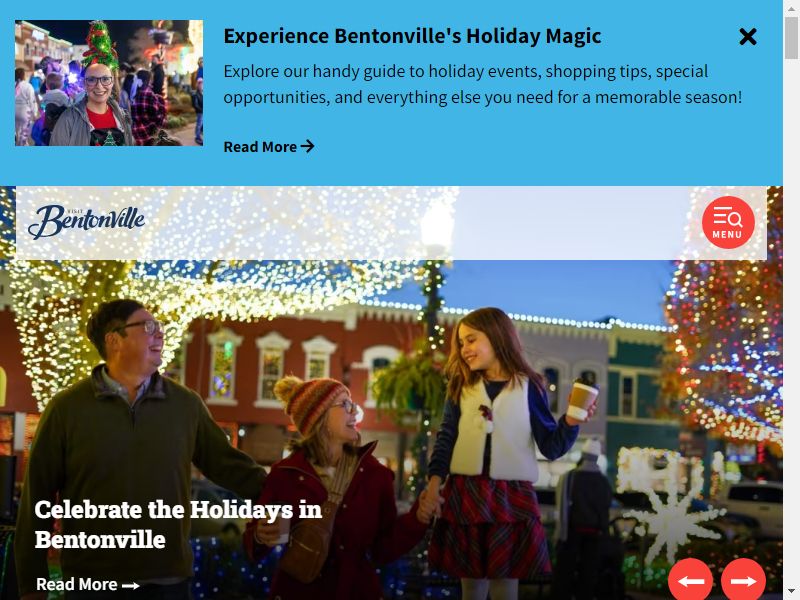This screenshot has height=600, width=800.
Task: Go to next hero slide arrow
Action: 743,581
